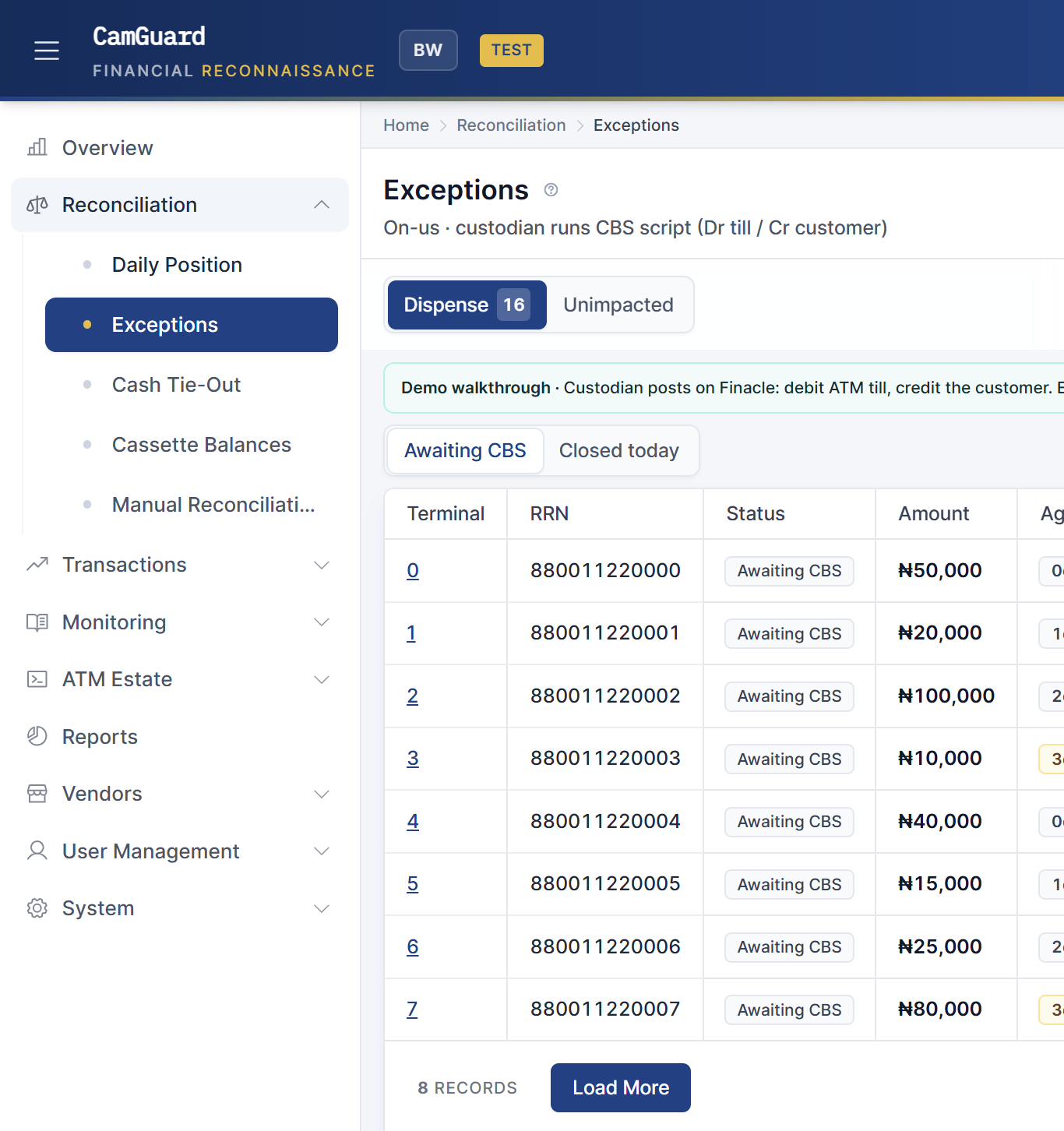Viewport: 1064px width, 1131px height.
Task: Expand the Vendors menu chevron
Action: click(322, 794)
